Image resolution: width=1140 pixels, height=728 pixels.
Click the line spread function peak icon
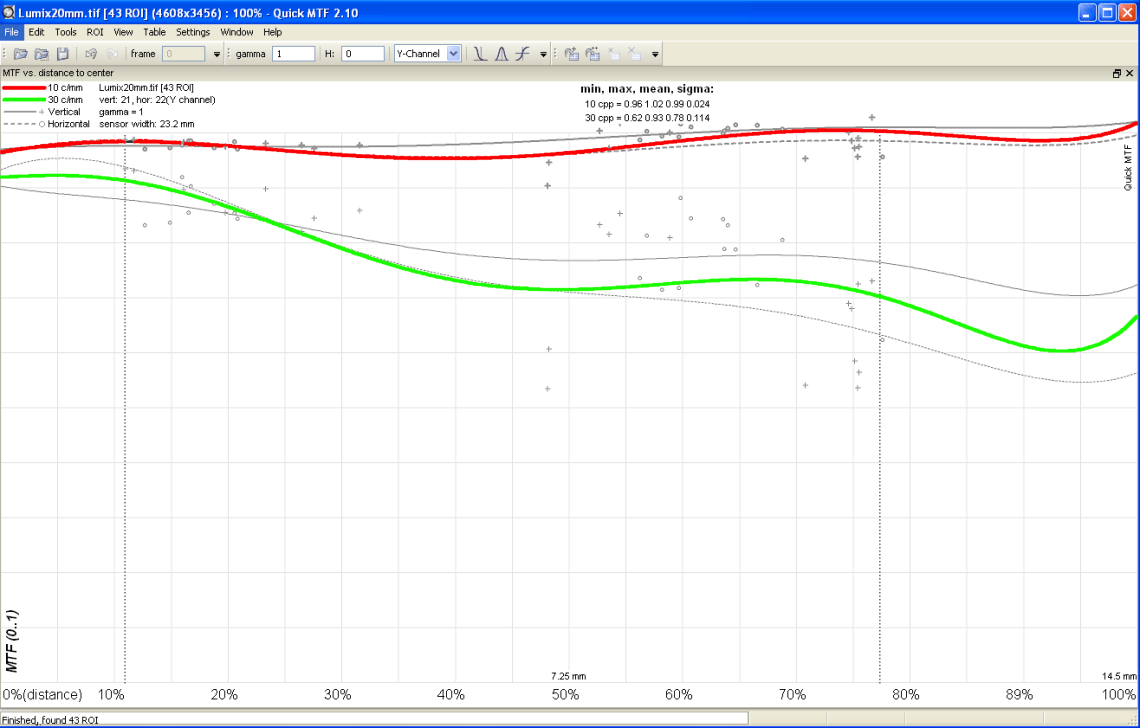(x=501, y=54)
